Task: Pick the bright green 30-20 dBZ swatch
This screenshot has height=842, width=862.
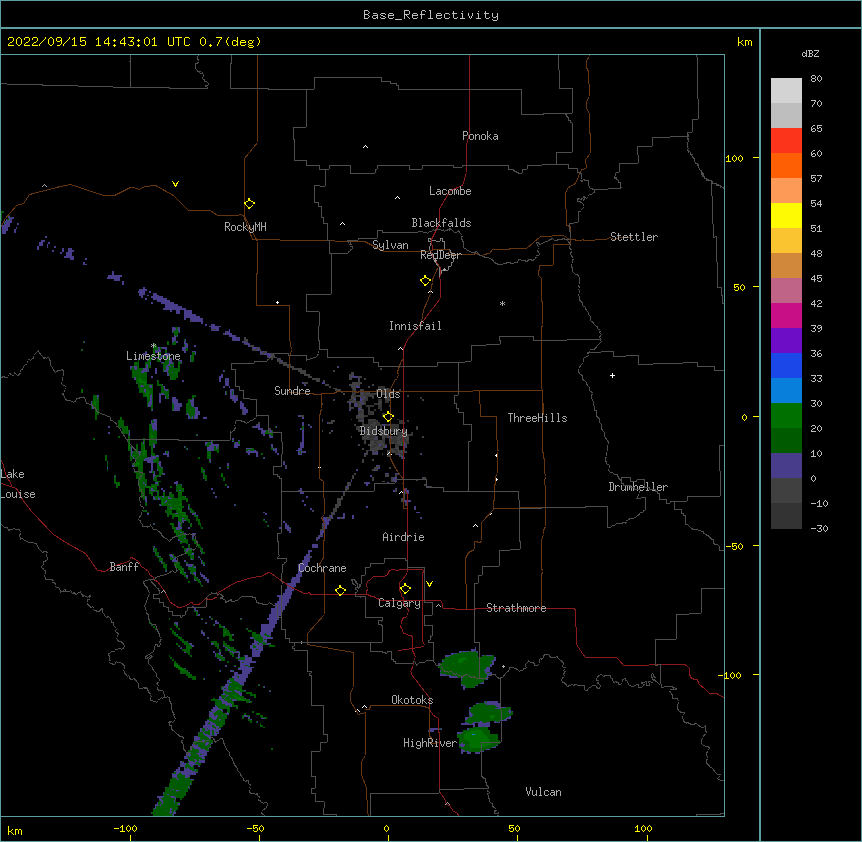Action: point(786,416)
